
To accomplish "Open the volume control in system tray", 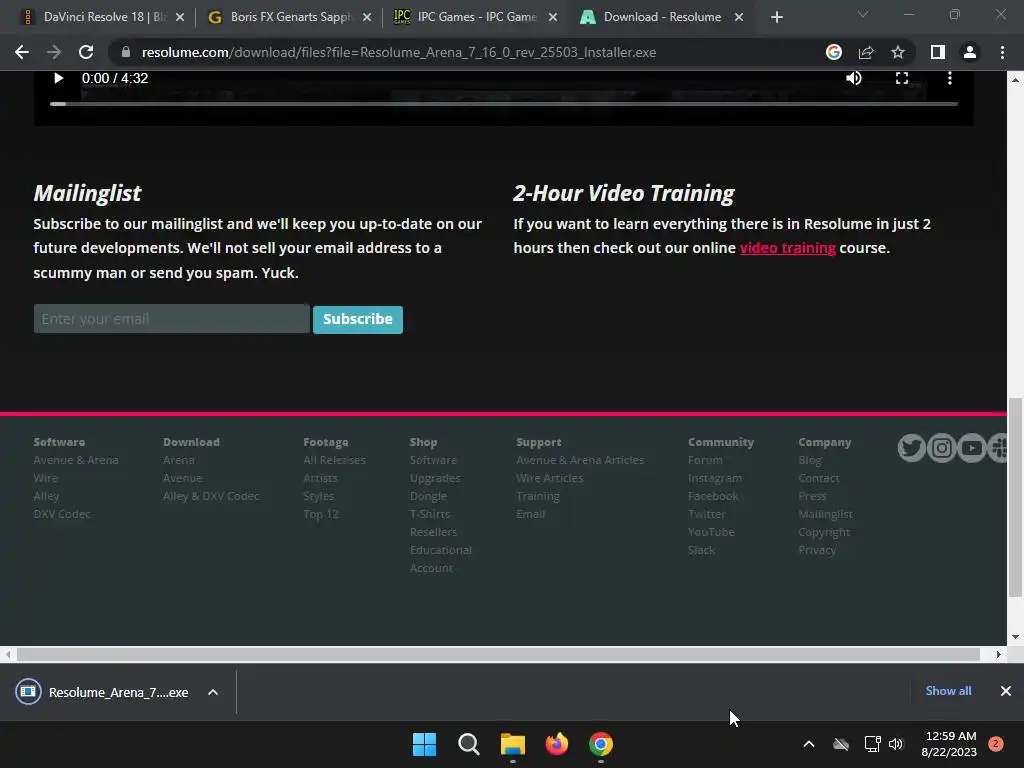I will pyautogui.click(x=896, y=744).
